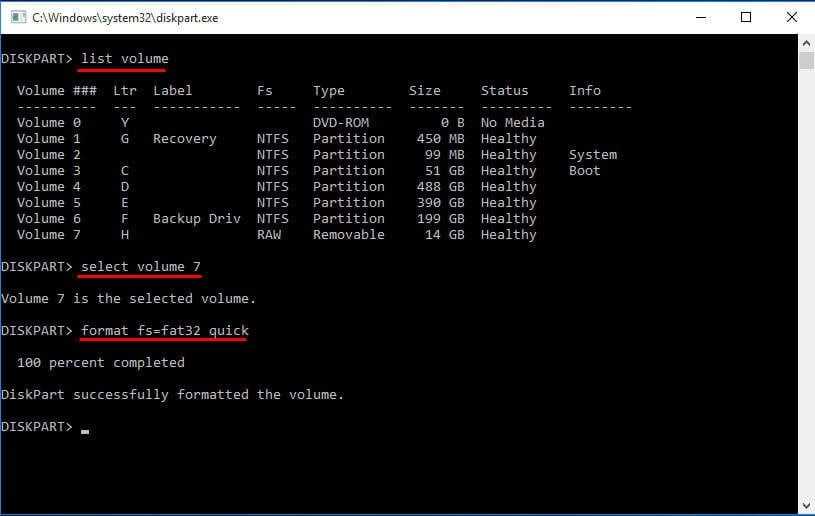This screenshot has width=815, height=516.
Task: Click the vertical scrollbar thumb
Action: pyautogui.click(x=806, y=60)
